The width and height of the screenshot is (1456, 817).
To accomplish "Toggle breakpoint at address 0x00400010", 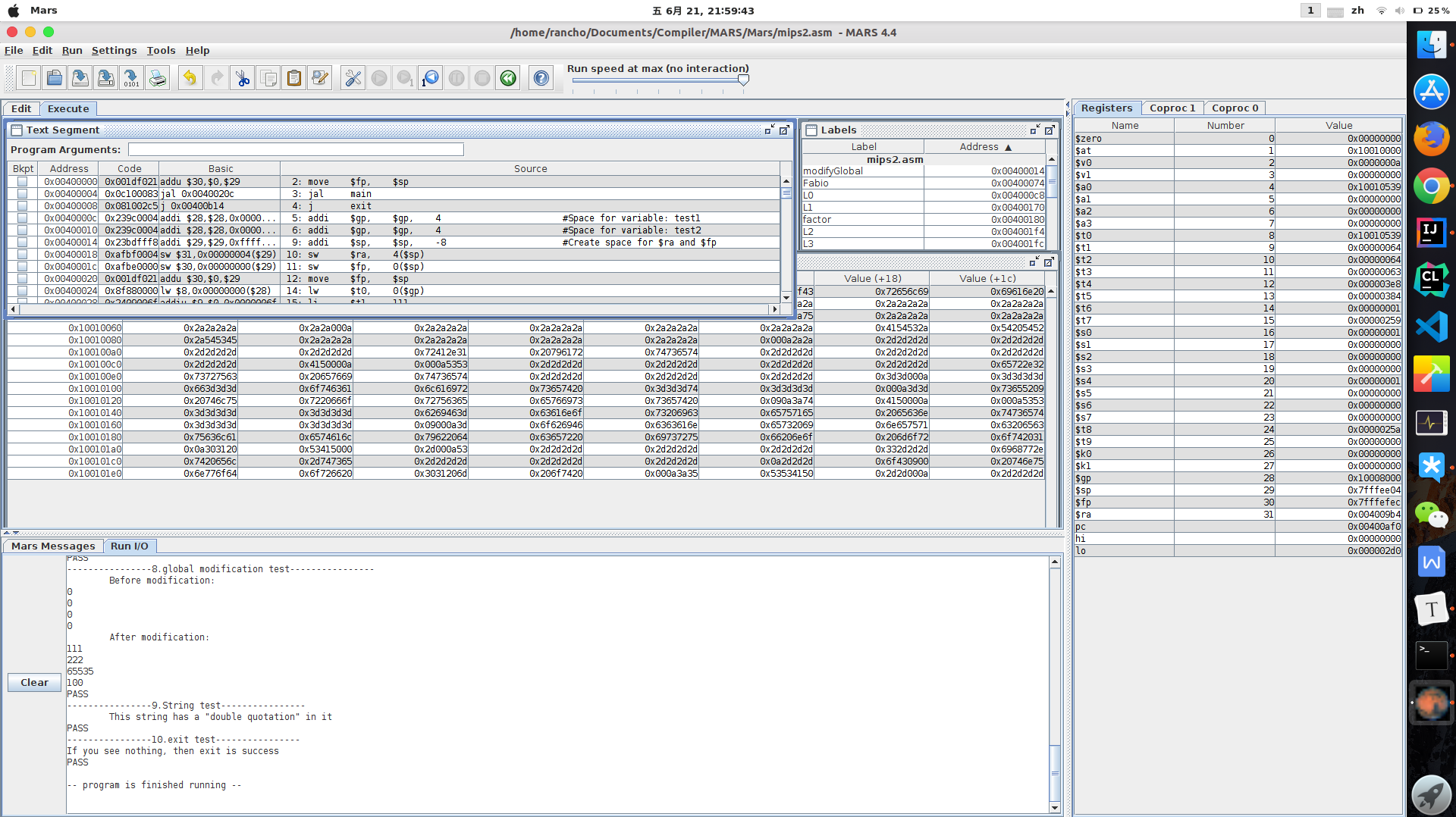I will (23, 230).
